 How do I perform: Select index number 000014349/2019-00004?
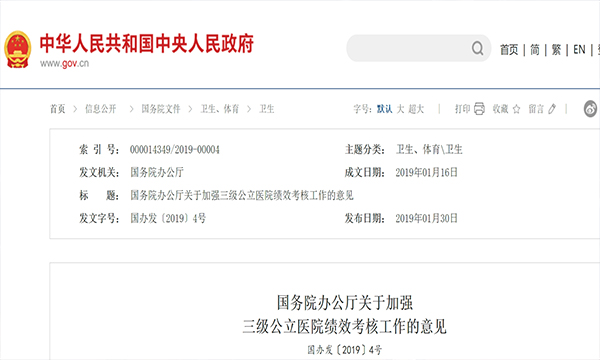(174, 150)
